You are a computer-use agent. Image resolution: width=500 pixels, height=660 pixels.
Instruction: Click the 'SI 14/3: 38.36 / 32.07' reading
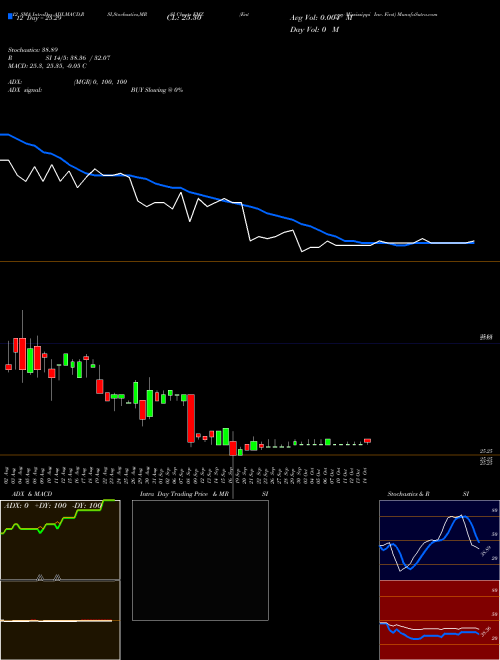coord(78,58)
